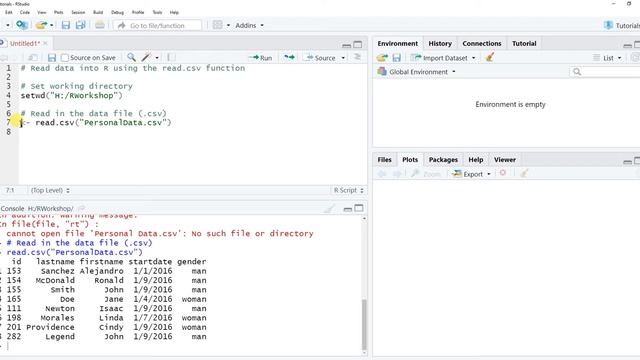The image size is (640, 360).
Task: Open the Code menu
Action: pos(24,12)
